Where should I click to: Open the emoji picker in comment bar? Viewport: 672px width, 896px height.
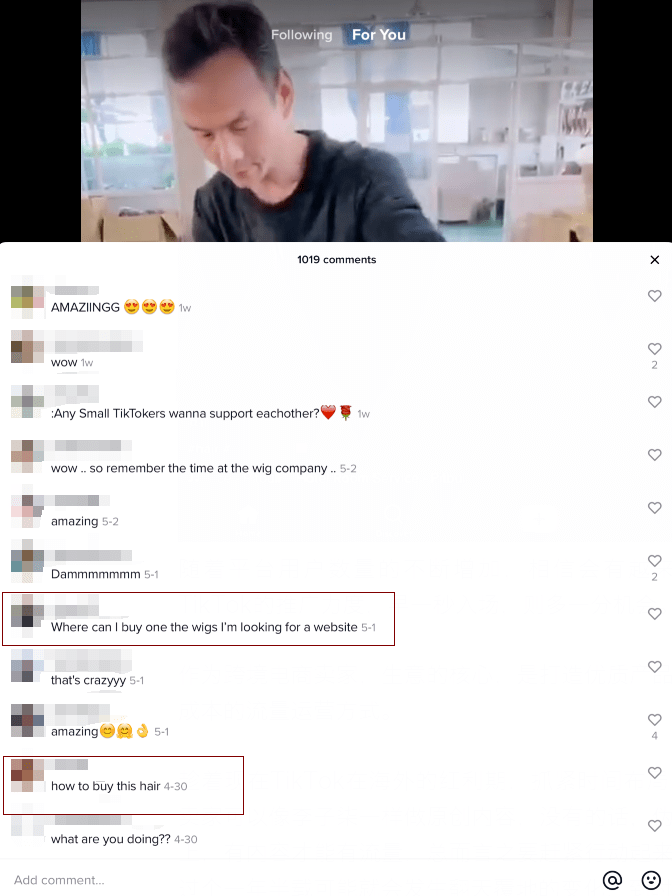tap(651, 880)
